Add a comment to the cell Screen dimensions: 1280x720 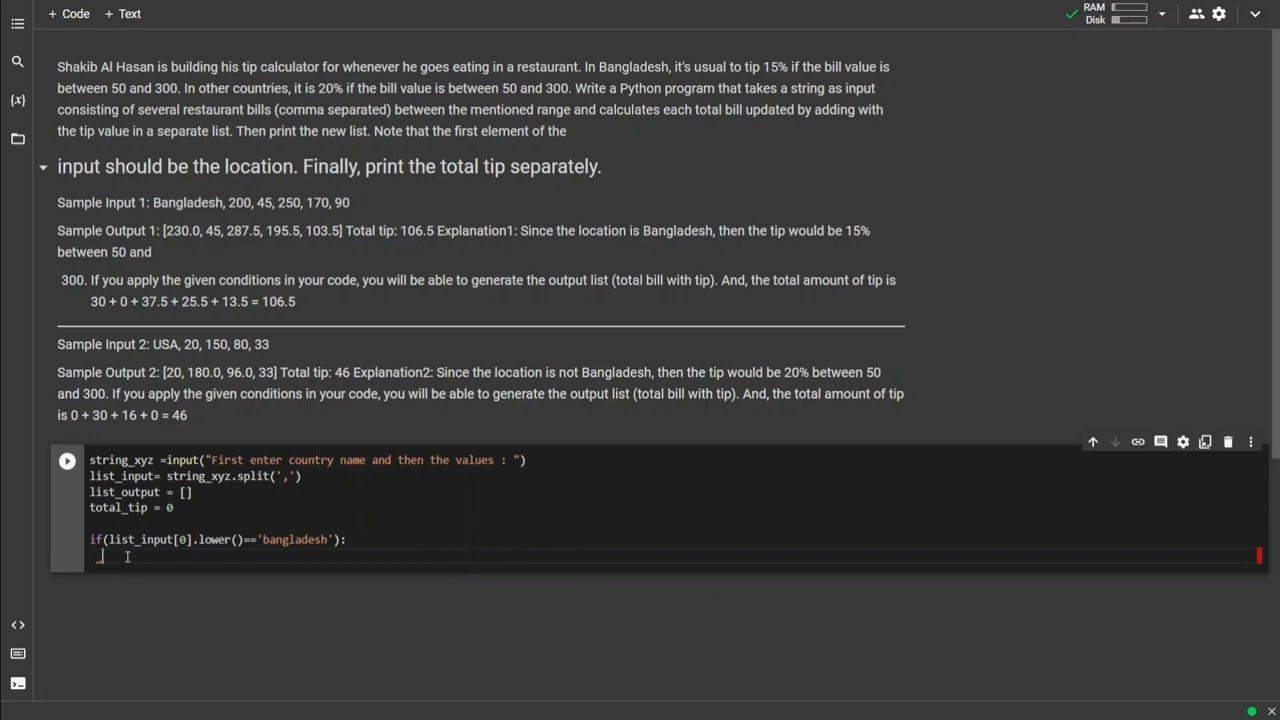coord(1160,442)
